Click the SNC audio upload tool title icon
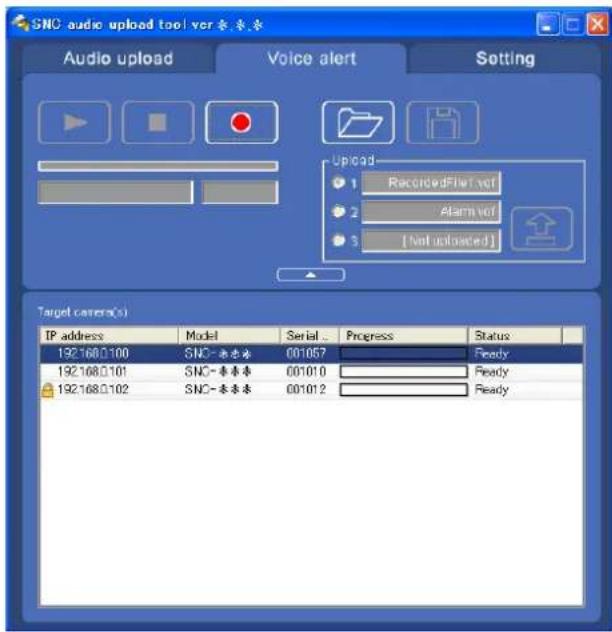This screenshot has width=612, height=632. point(21,23)
